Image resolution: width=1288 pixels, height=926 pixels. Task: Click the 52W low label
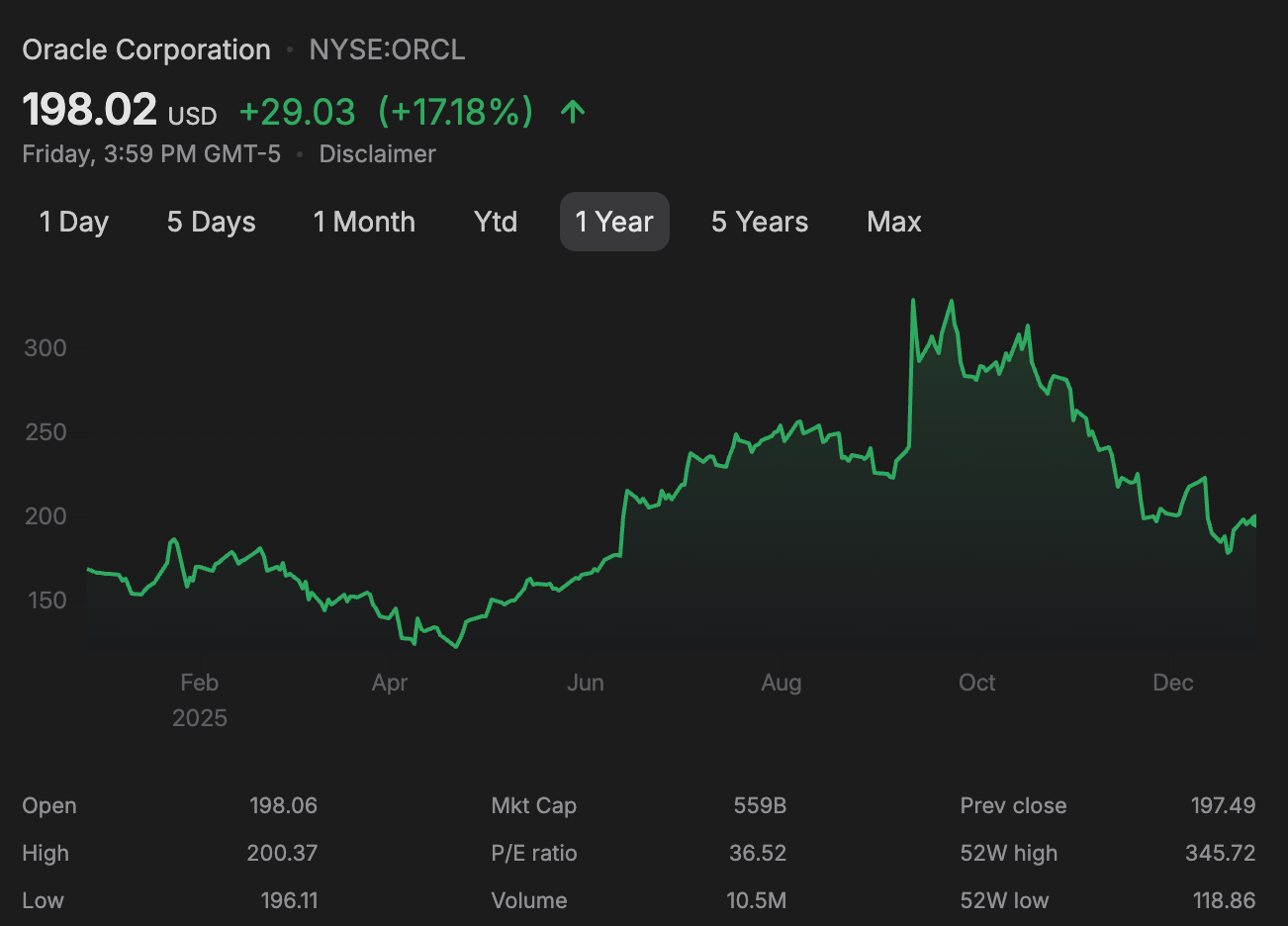pos(1004,900)
